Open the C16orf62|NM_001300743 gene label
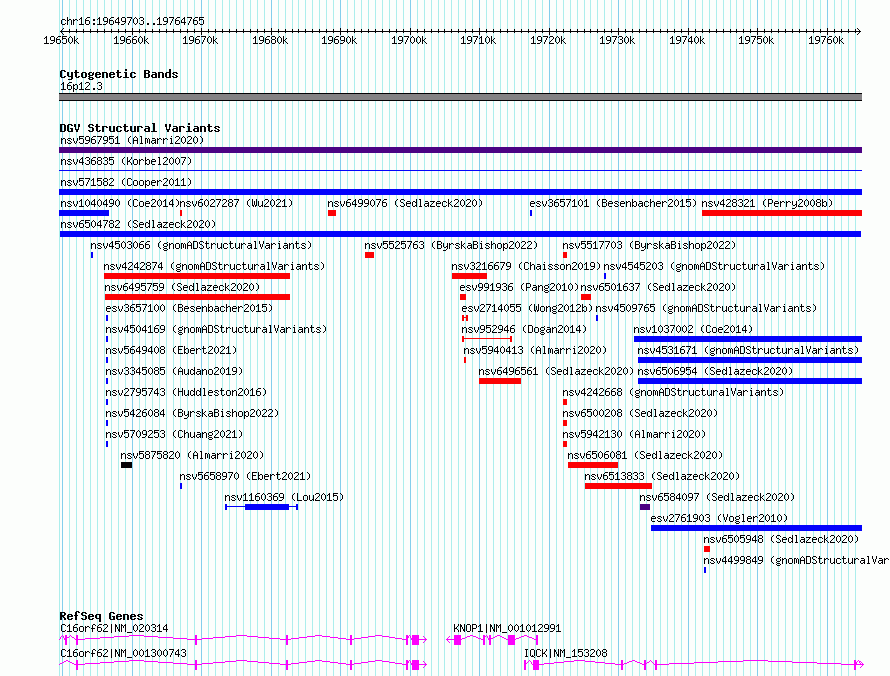Image resolution: width=890 pixels, height=676 pixels. 123,653
